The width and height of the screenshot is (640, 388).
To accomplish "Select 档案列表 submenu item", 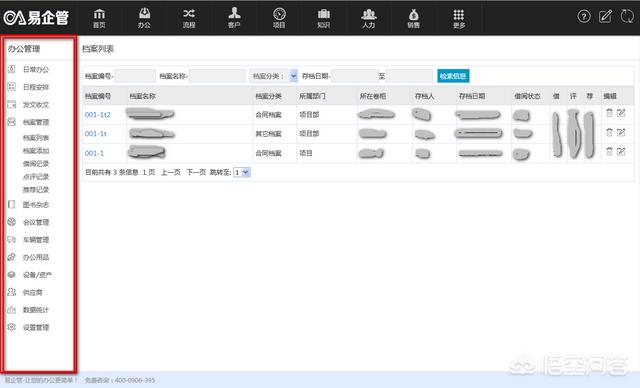I will 36,138.
